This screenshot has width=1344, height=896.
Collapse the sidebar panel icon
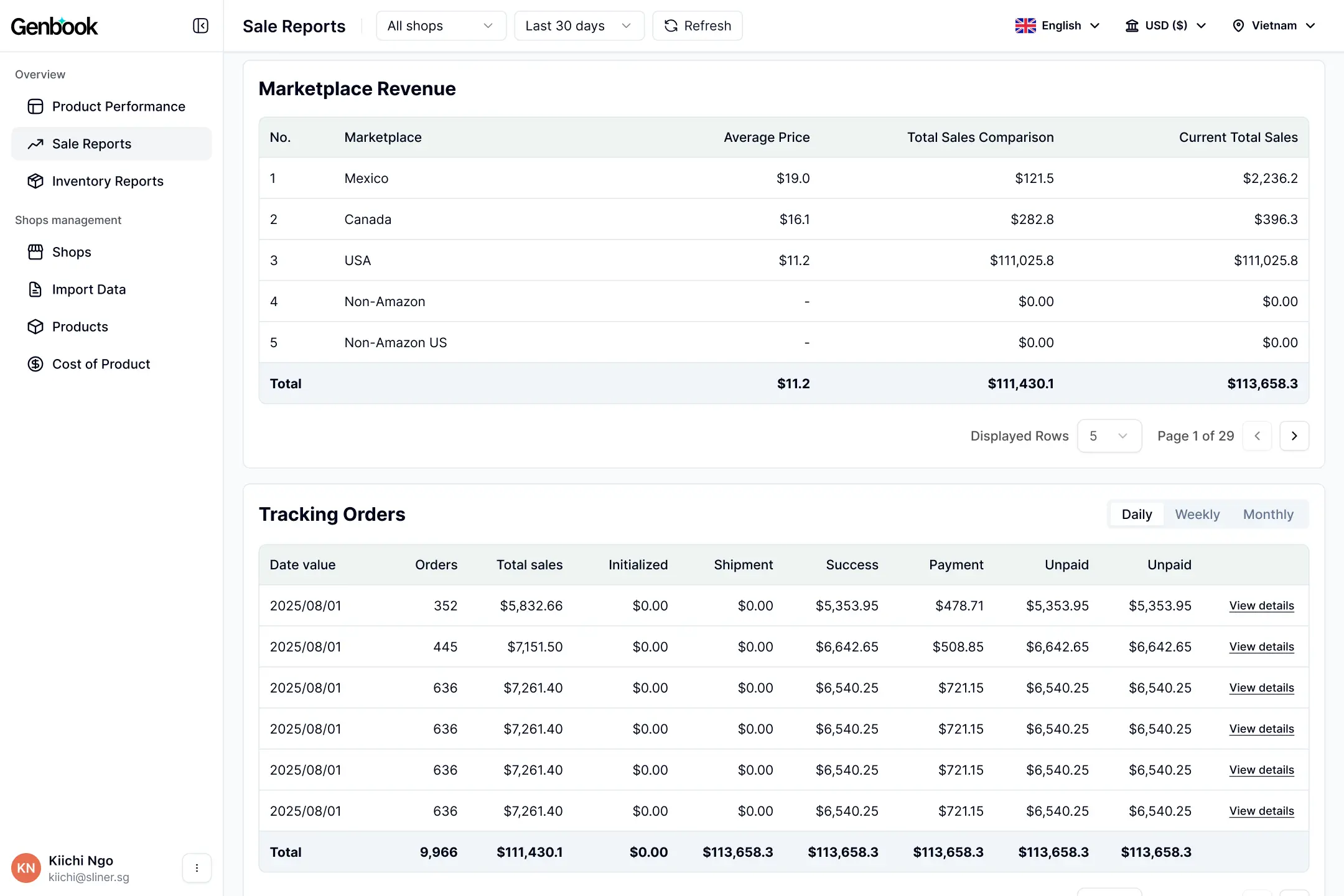pos(200,26)
